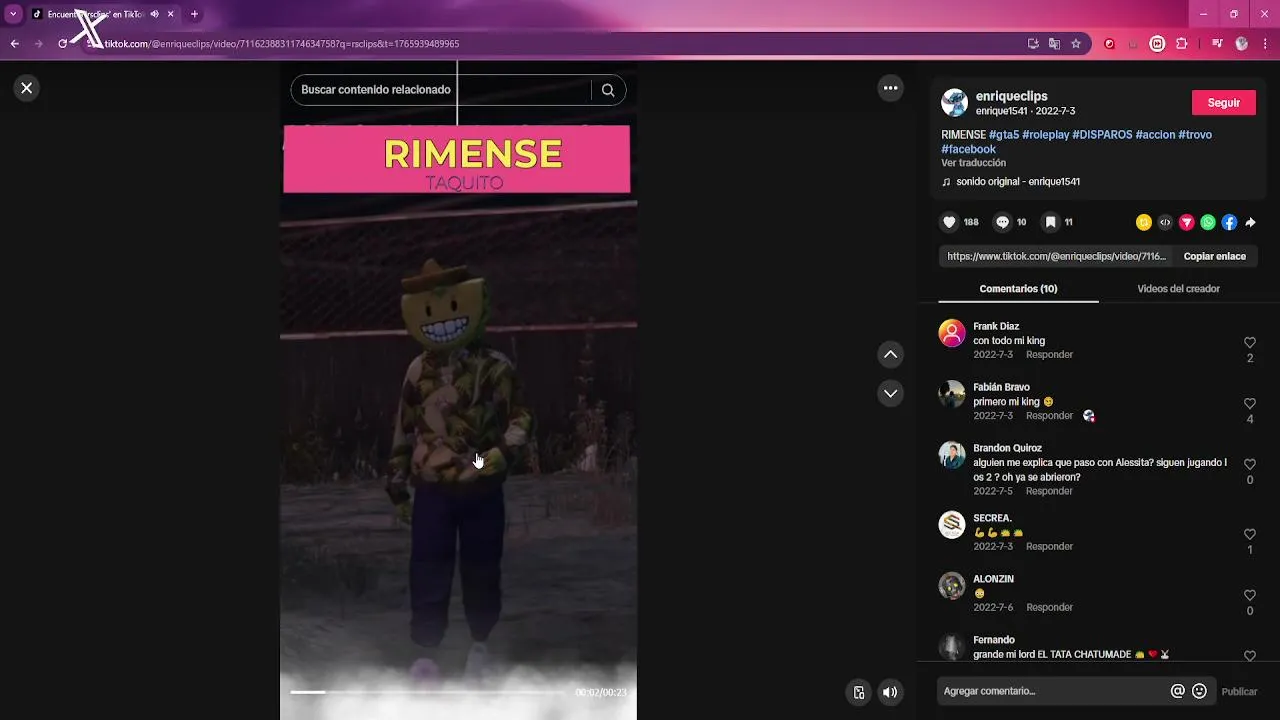This screenshot has height=720, width=1280.
Task: Open enriqueclips profile avatar
Action: pyautogui.click(x=954, y=103)
